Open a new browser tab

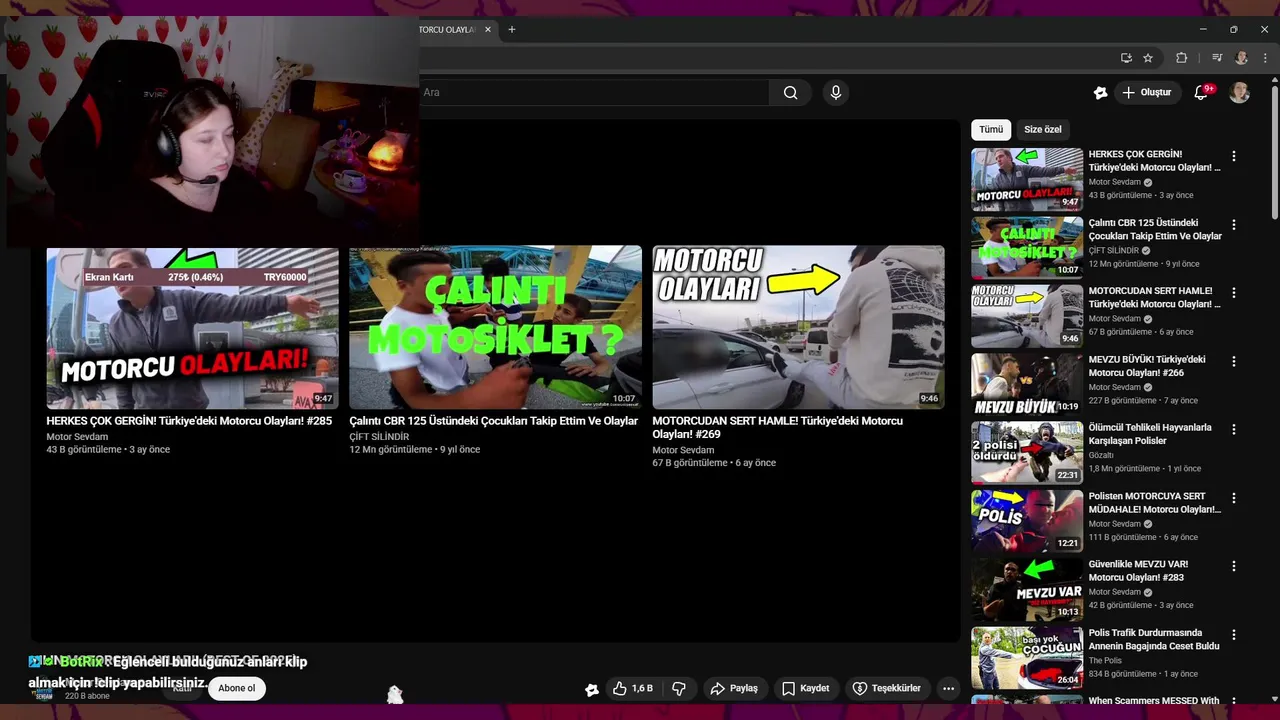click(x=512, y=30)
